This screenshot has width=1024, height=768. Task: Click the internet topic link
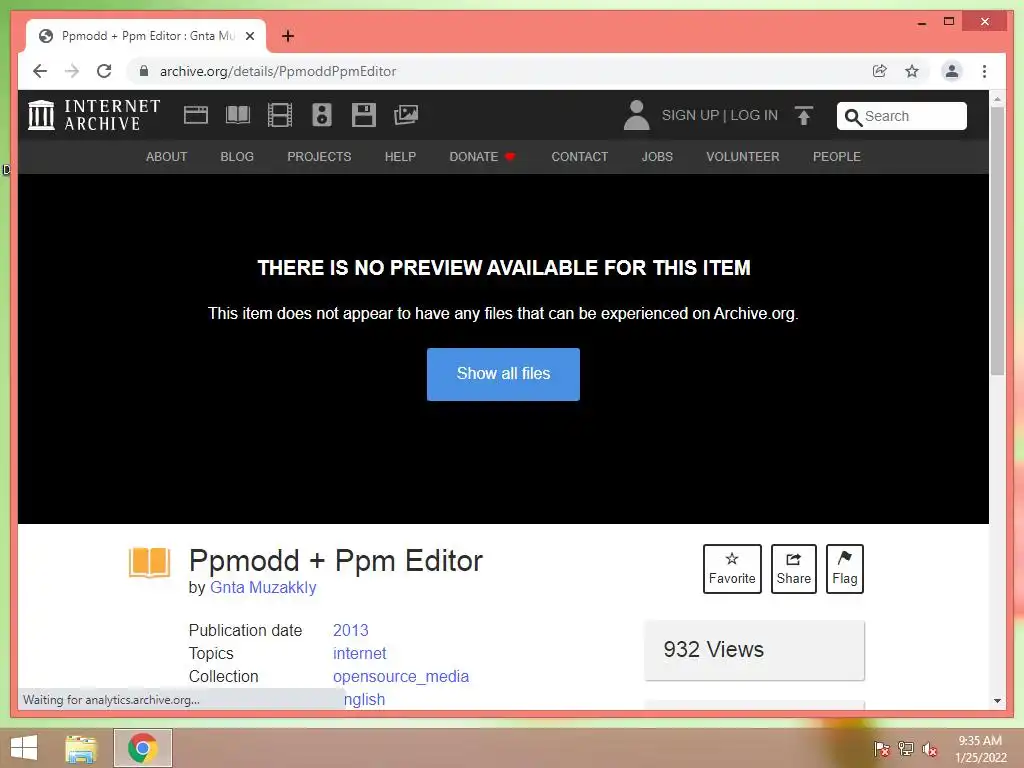(360, 653)
